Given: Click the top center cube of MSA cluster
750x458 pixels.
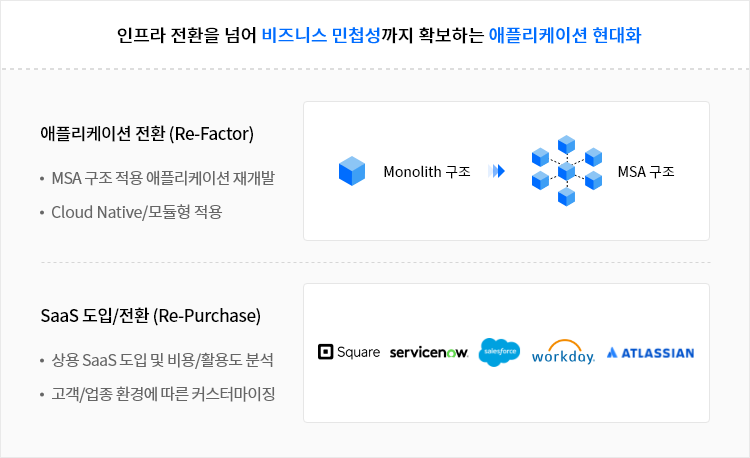Looking at the screenshot, I should [567, 145].
